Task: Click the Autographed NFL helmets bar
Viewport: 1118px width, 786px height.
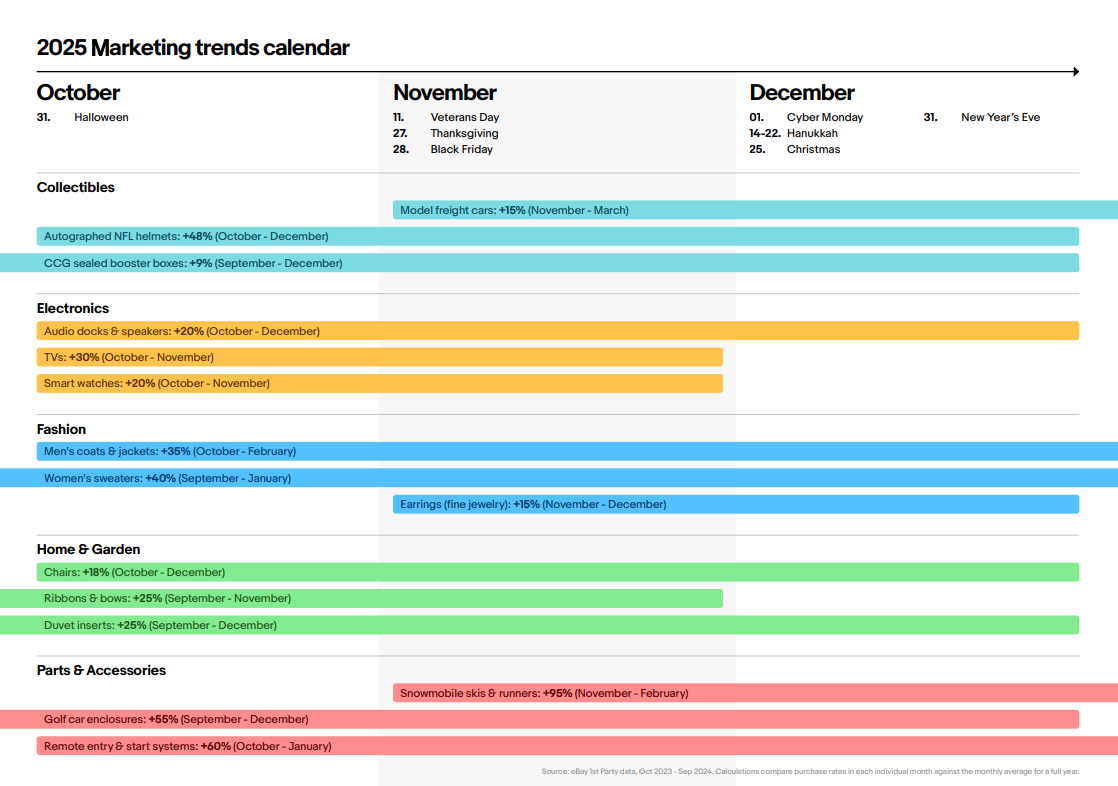Action: (558, 236)
